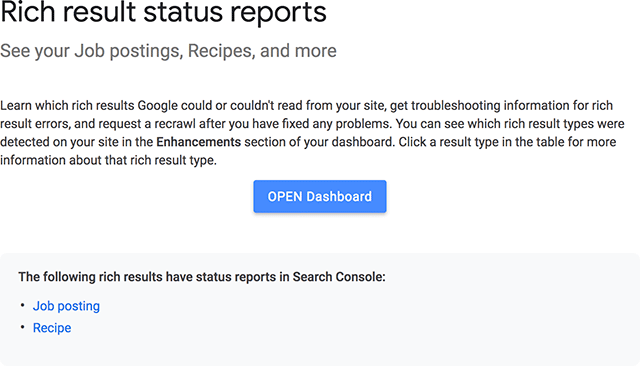The image size is (640, 366).
Task: Click the word Learn starting the paragraph
Action: pyautogui.click(x=16, y=106)
